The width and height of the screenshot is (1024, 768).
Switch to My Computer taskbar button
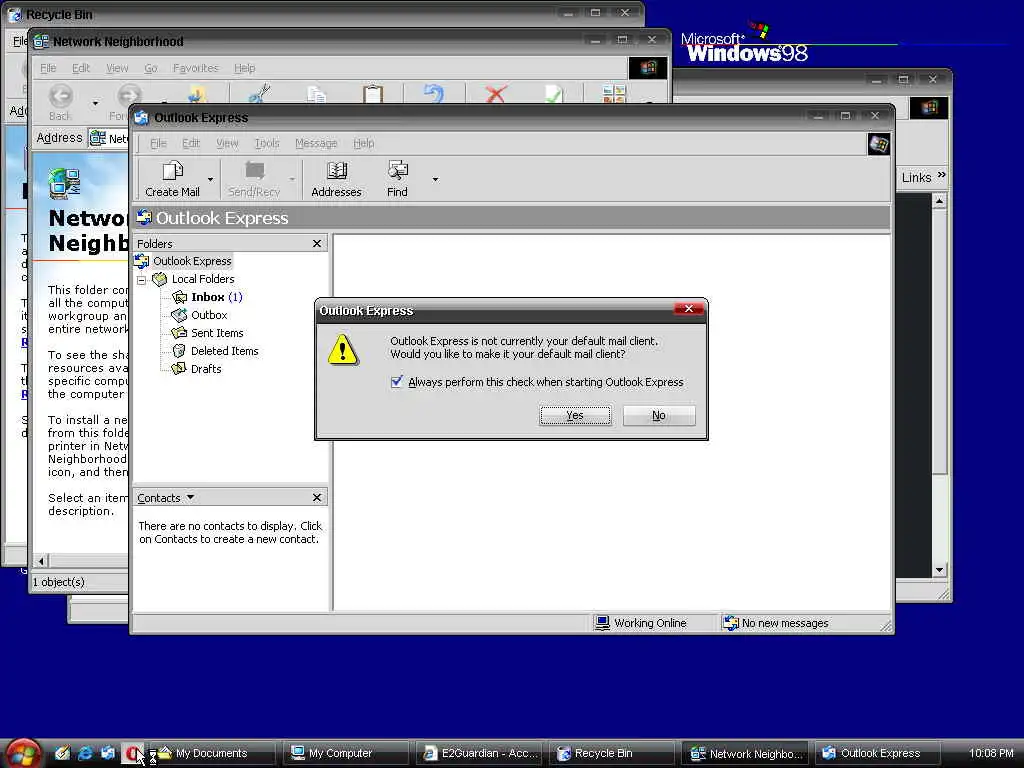click(x=346, y=754)
